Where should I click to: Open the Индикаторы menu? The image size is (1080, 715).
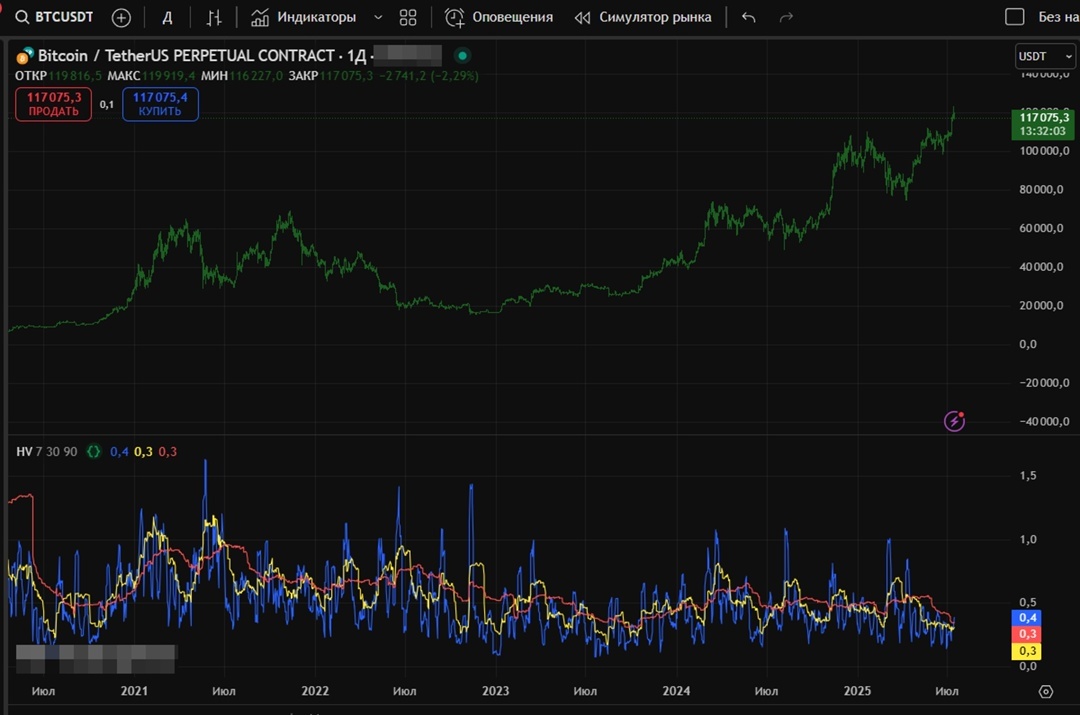pos(304,18)
